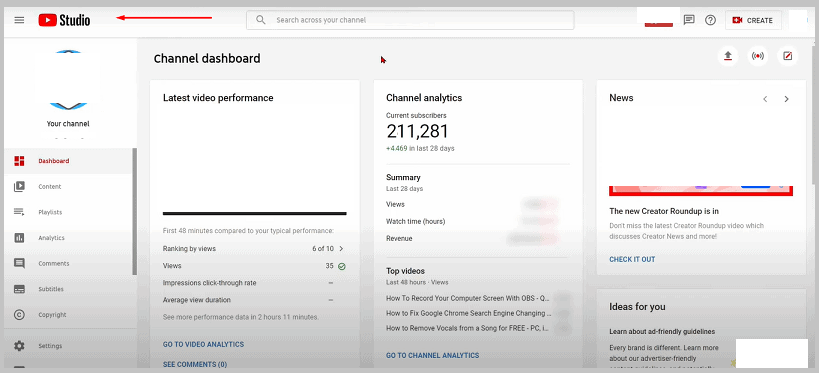Click the Ranking by views row text

coord(189,249)
